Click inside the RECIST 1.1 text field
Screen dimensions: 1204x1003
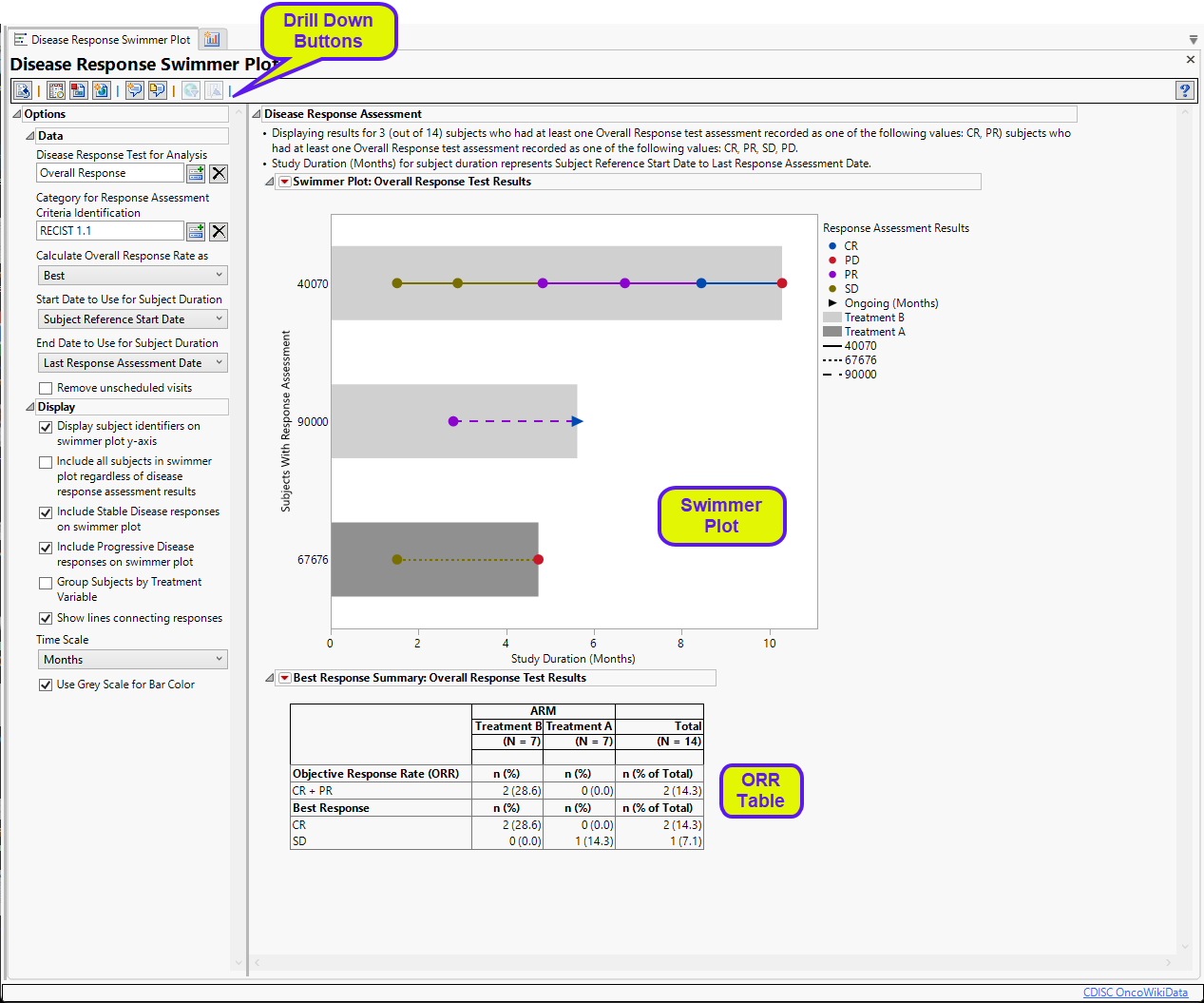tap(109, 231)
